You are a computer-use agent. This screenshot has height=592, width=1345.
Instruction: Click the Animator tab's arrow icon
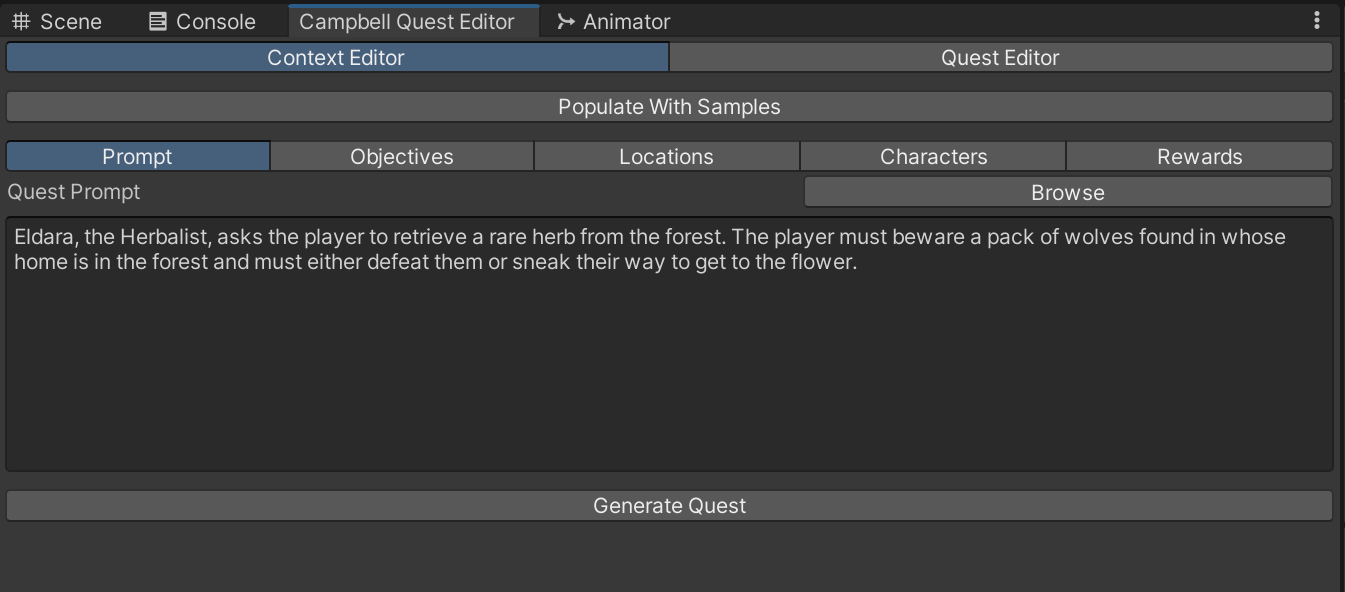(566, 21)
